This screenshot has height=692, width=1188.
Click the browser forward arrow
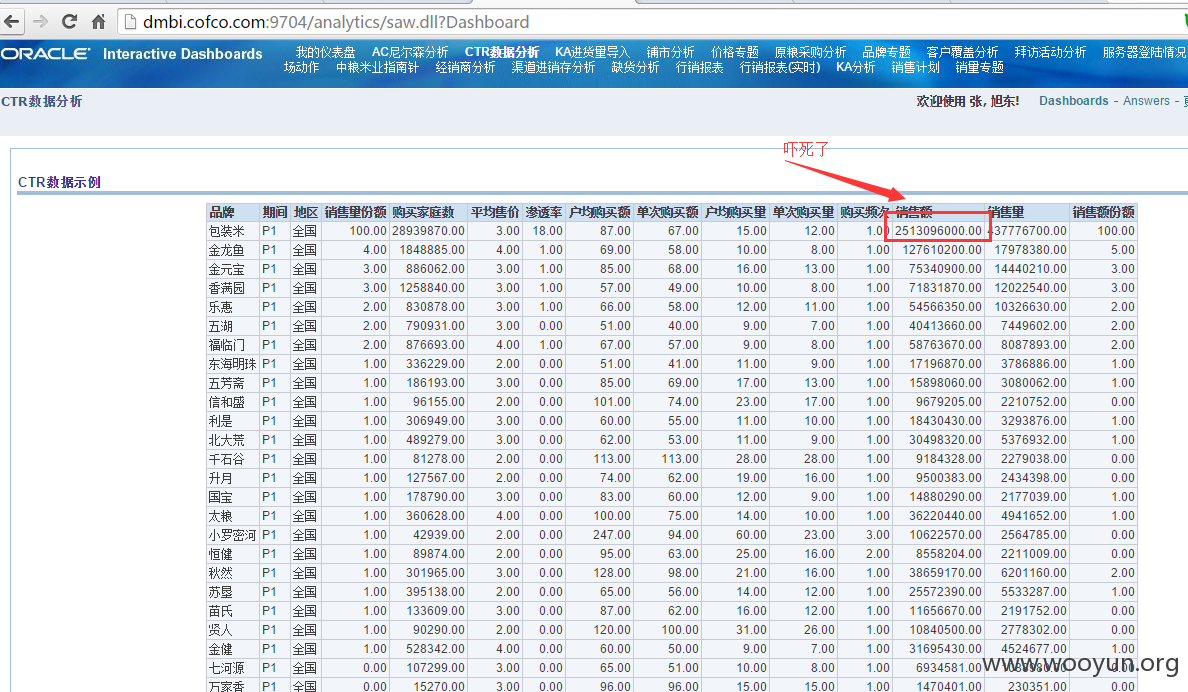[40, 21]
